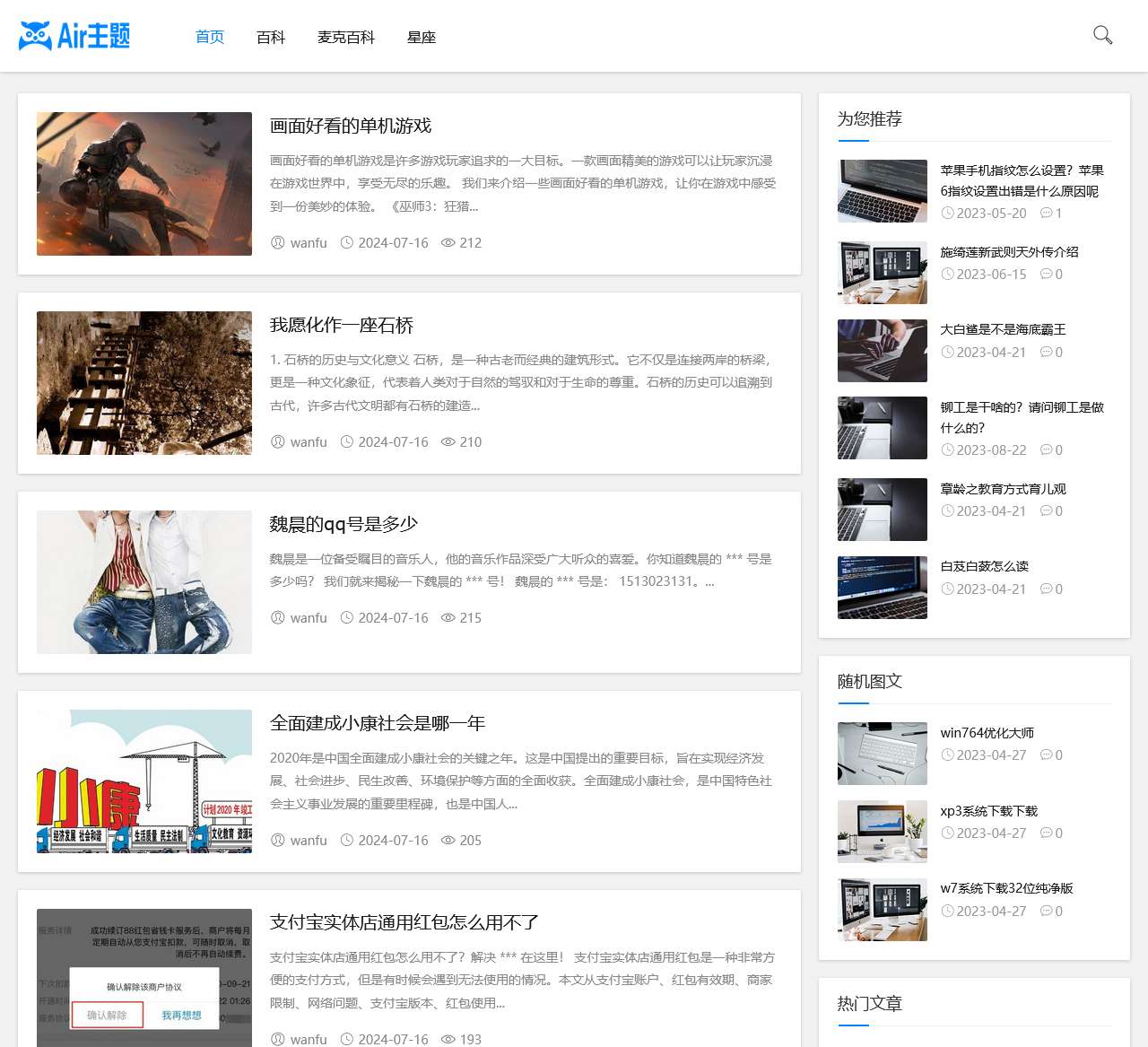The image size is (1148, 1047).
Task: Open the 星座 navigation item
Action: 422,37
